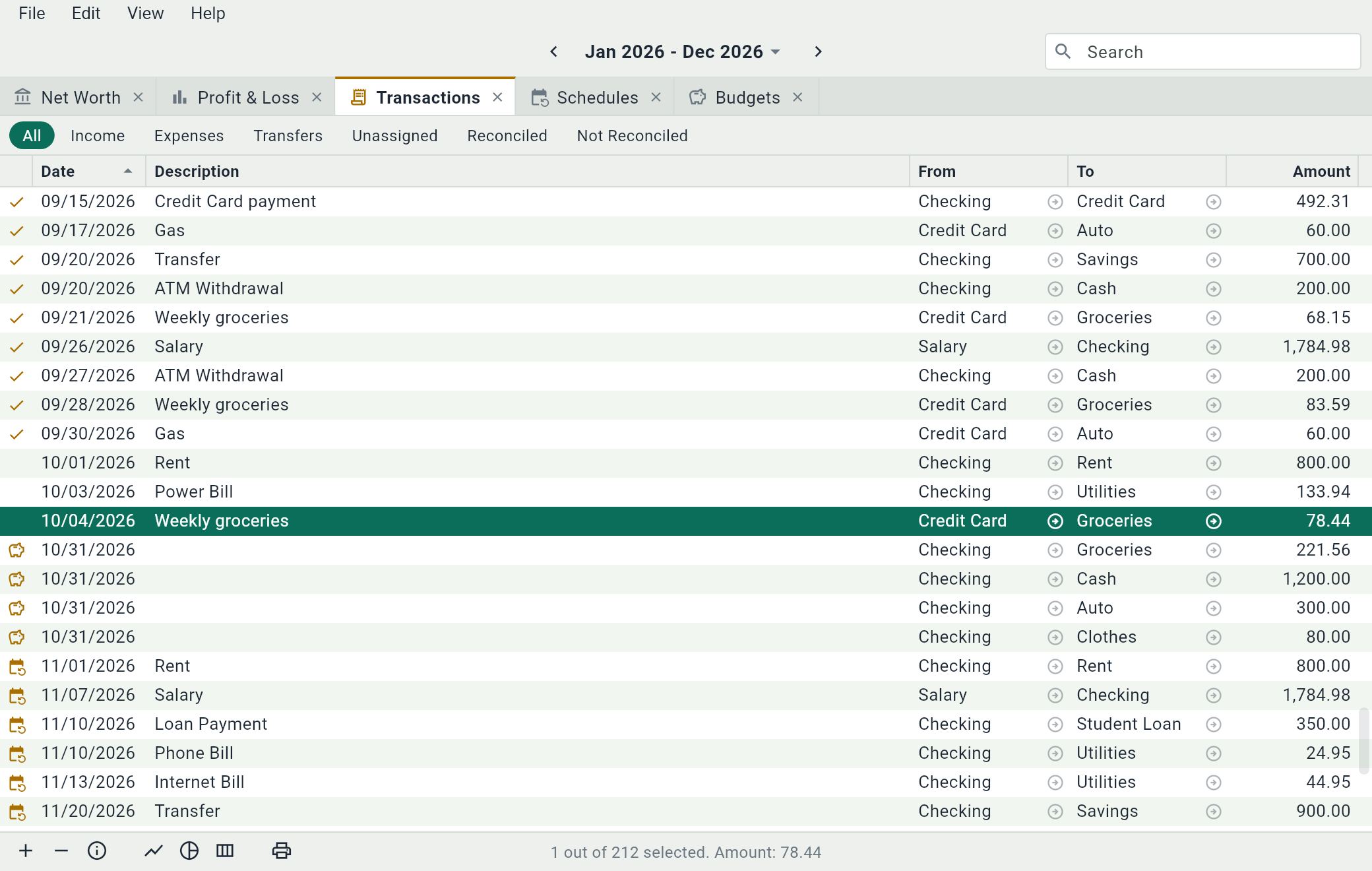Close the Schedules tab
Screen dimensions: 1372x871
point(656,98)
